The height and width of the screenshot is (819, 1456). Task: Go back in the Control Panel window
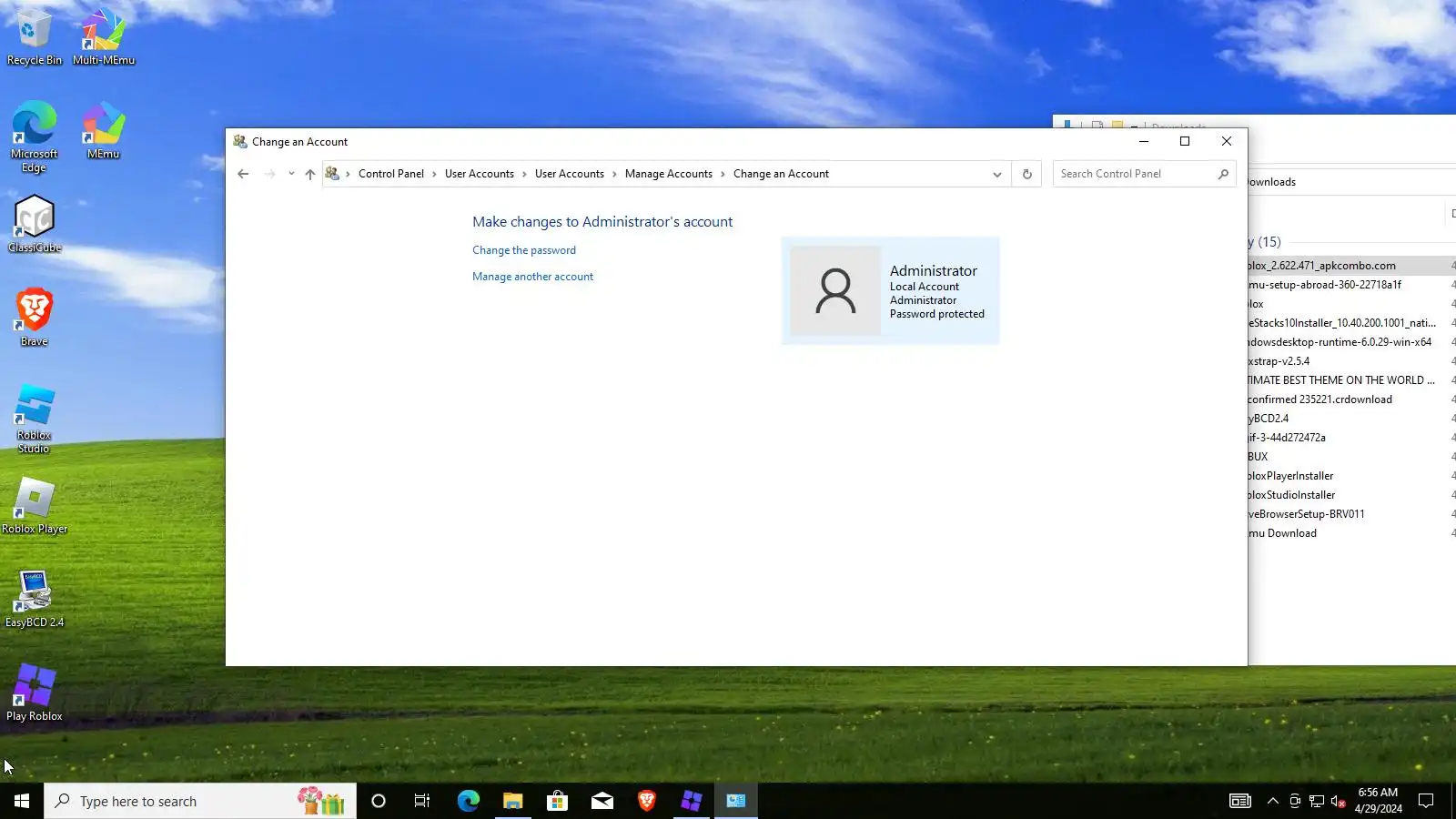coord(243,174)
